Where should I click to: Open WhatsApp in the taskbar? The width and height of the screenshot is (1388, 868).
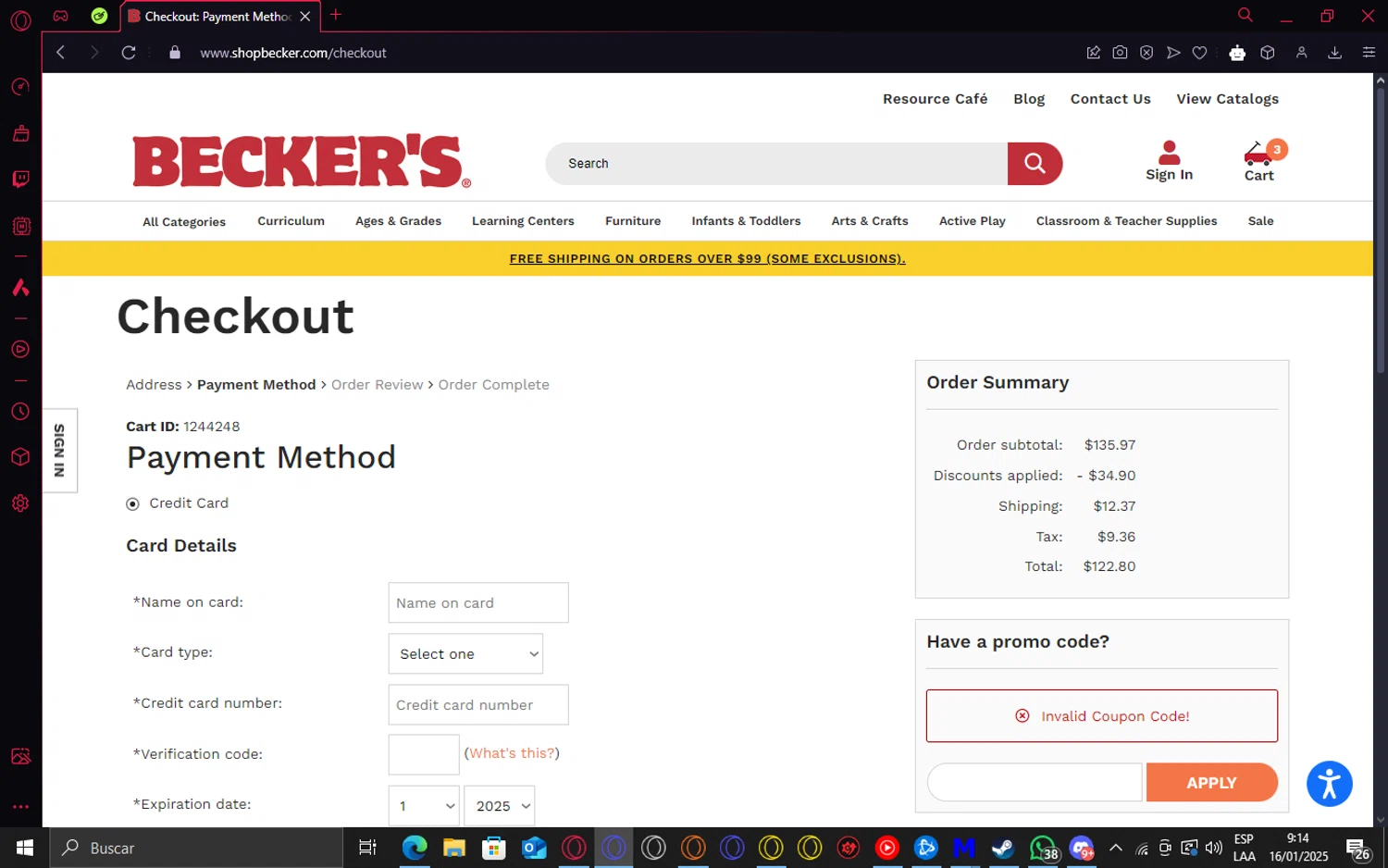[1042, 848]
